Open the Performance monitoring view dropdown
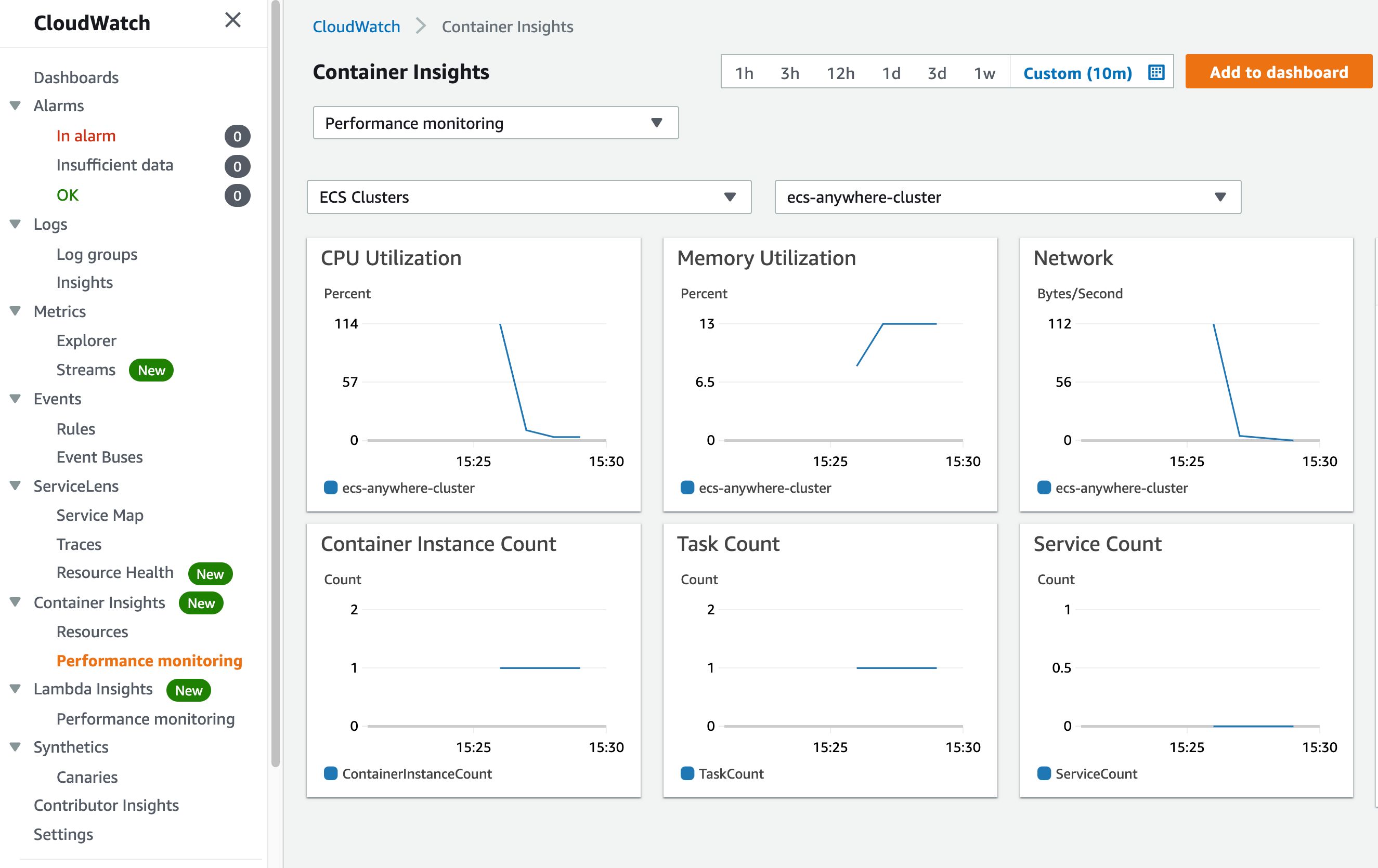The width and height of the screenshot is (1378, 868). pyautogui.click(x=496, y=123)
